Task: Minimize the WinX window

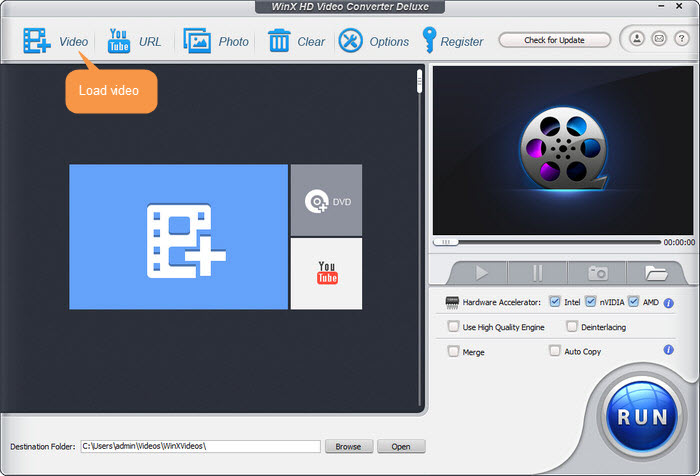Action: pos(661,6)
